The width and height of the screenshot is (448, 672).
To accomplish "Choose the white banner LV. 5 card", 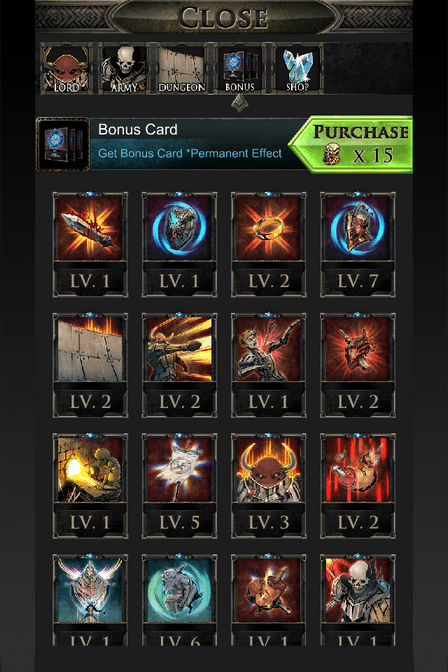I will pyautogui.click(x=179, y=486).
